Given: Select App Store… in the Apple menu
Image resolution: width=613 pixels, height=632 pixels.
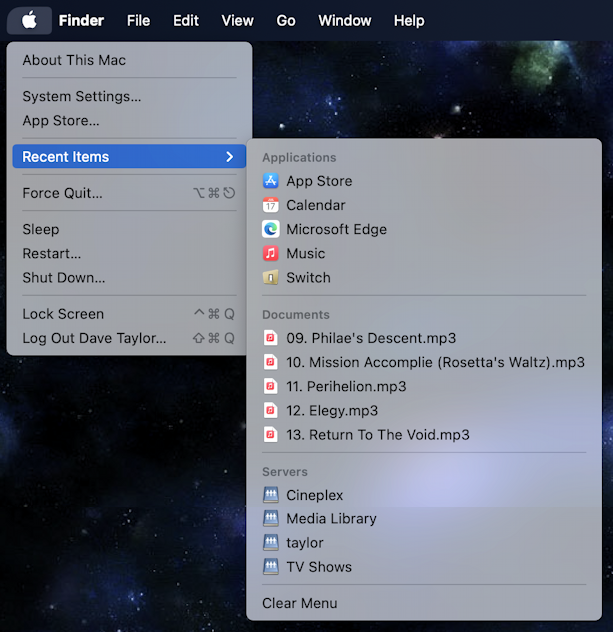Looking at the screenshot, I should 129,121.
